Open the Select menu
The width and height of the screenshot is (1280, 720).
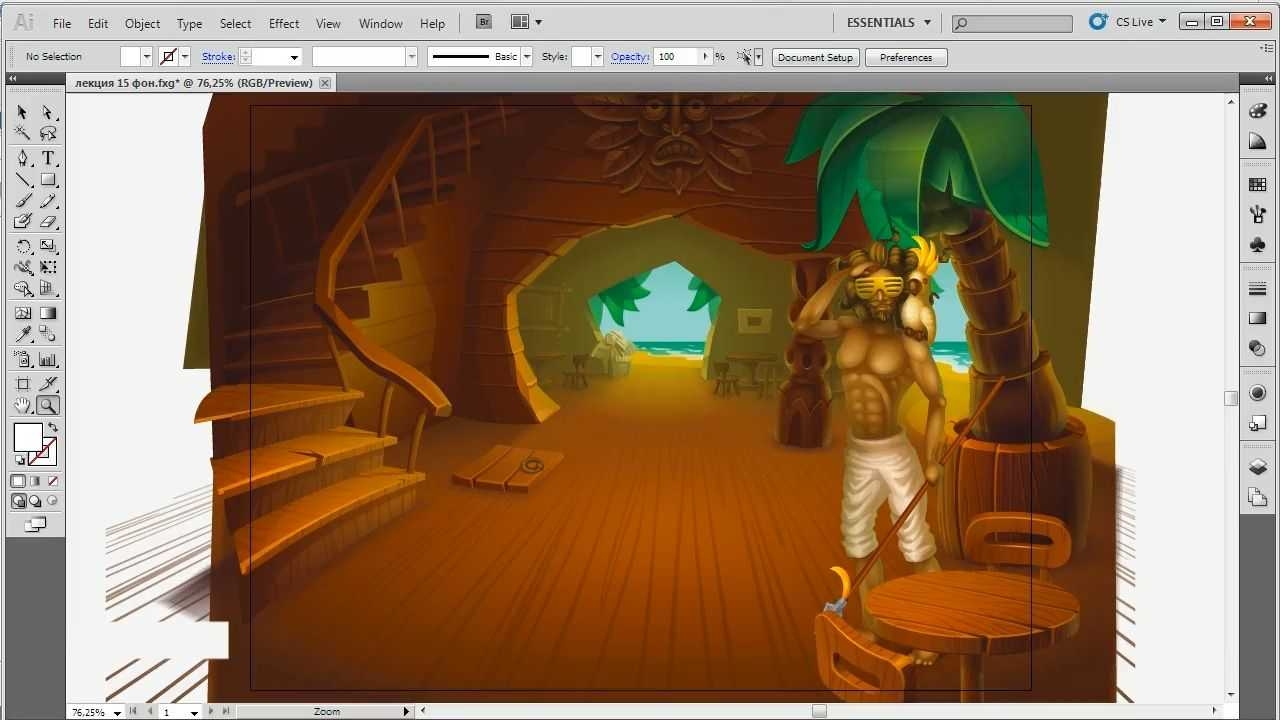[236, 23]
